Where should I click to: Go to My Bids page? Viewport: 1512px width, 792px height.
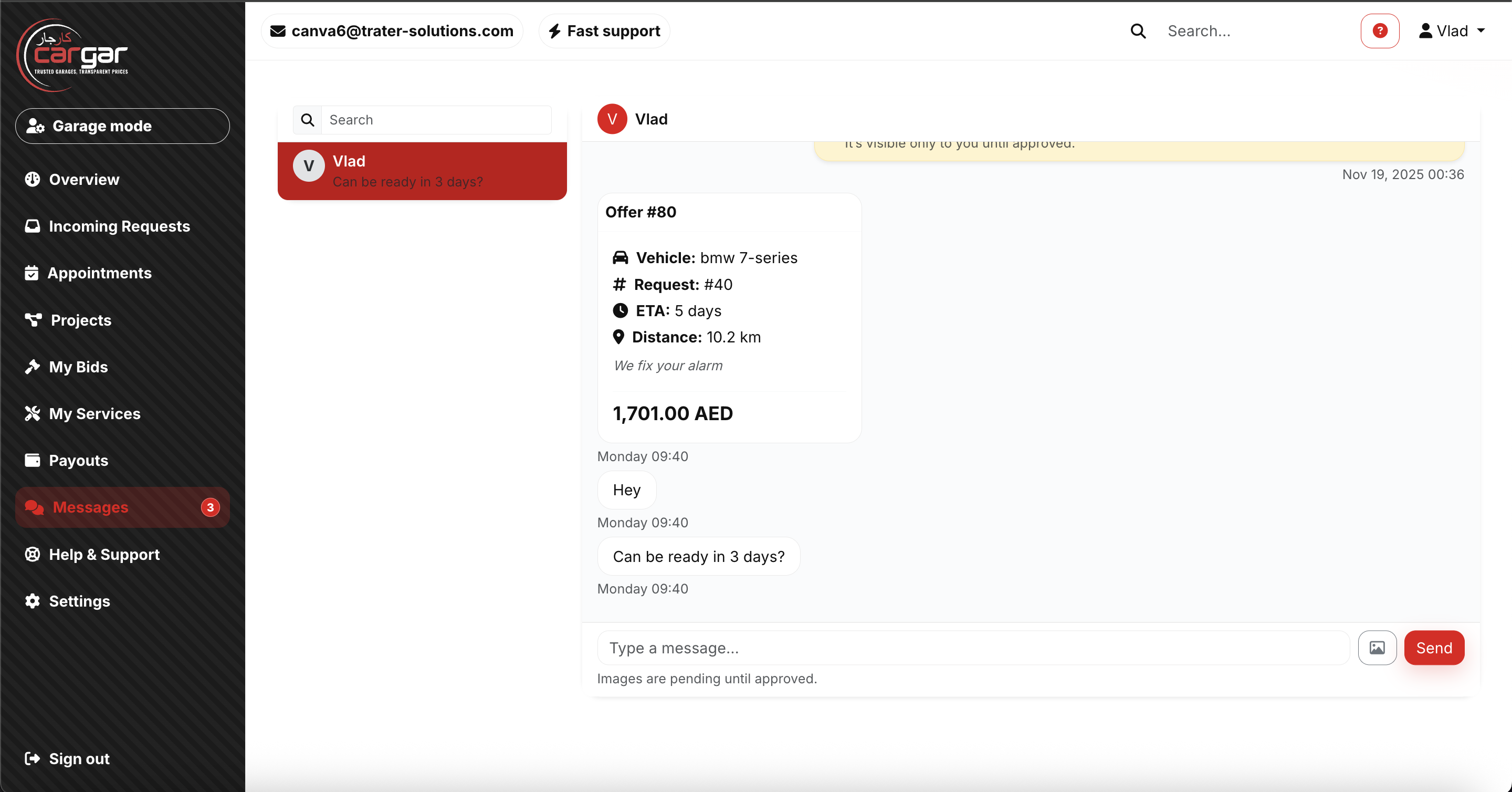[x=78, y=367]
